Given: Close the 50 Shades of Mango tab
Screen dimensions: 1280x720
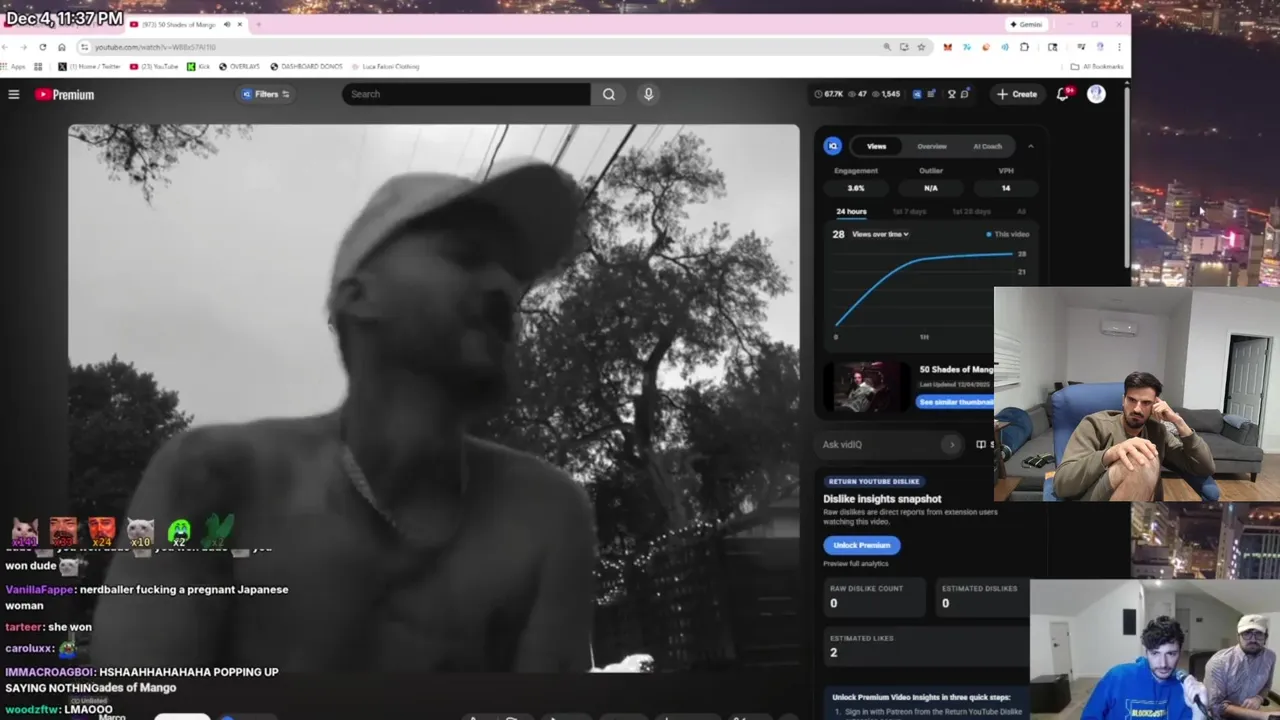Looking at the screenshot, I should tap(240, 24).
